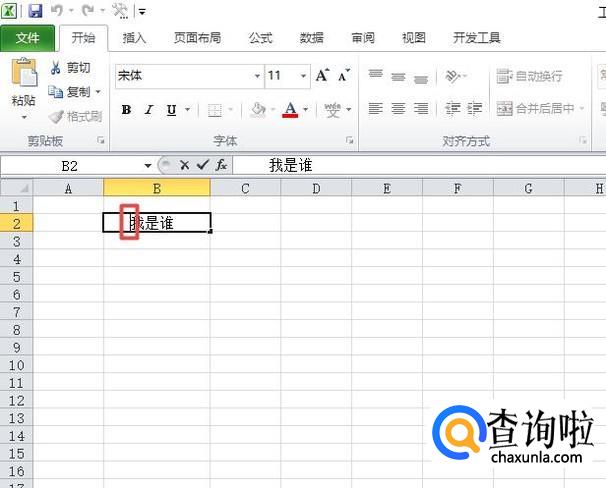Expand the Underline style dropdown arrow
Viewport: 606px width, 488px height.
point(187,110)
